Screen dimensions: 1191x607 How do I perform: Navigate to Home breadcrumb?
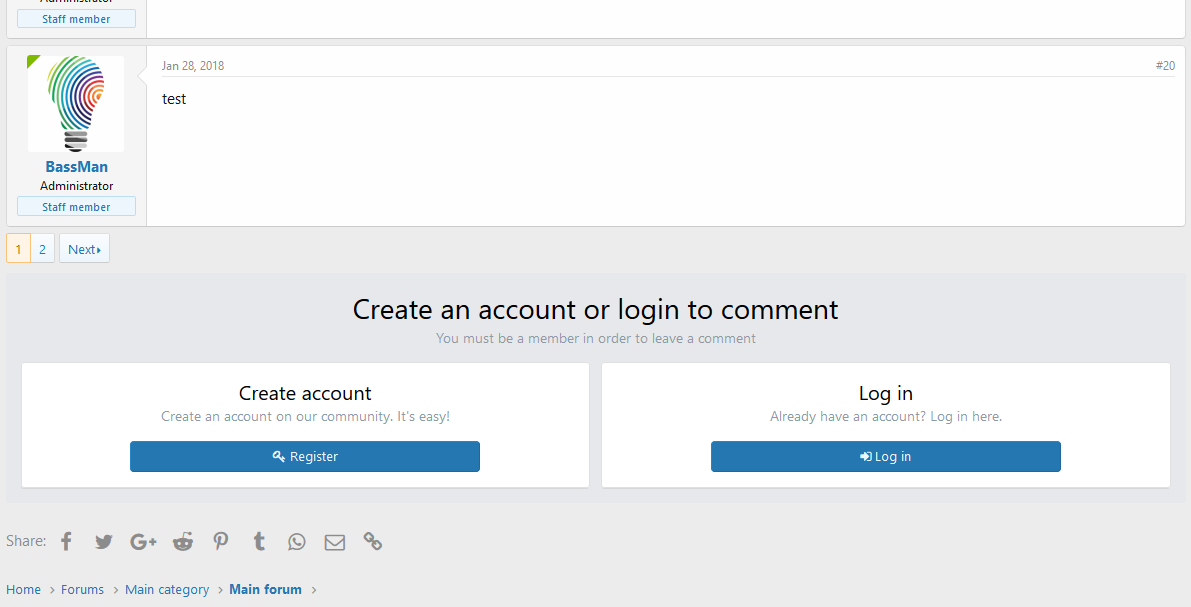(24, 590)
